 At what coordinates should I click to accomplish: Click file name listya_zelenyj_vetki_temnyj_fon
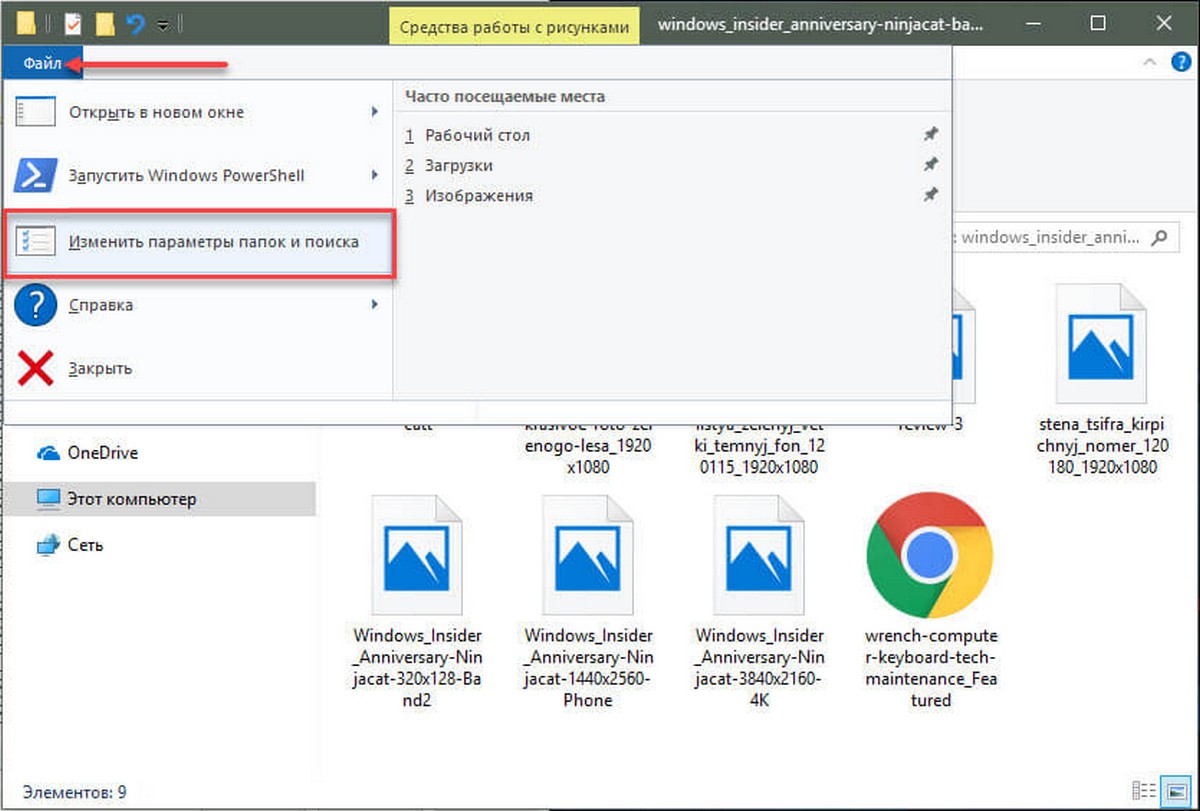760,447
